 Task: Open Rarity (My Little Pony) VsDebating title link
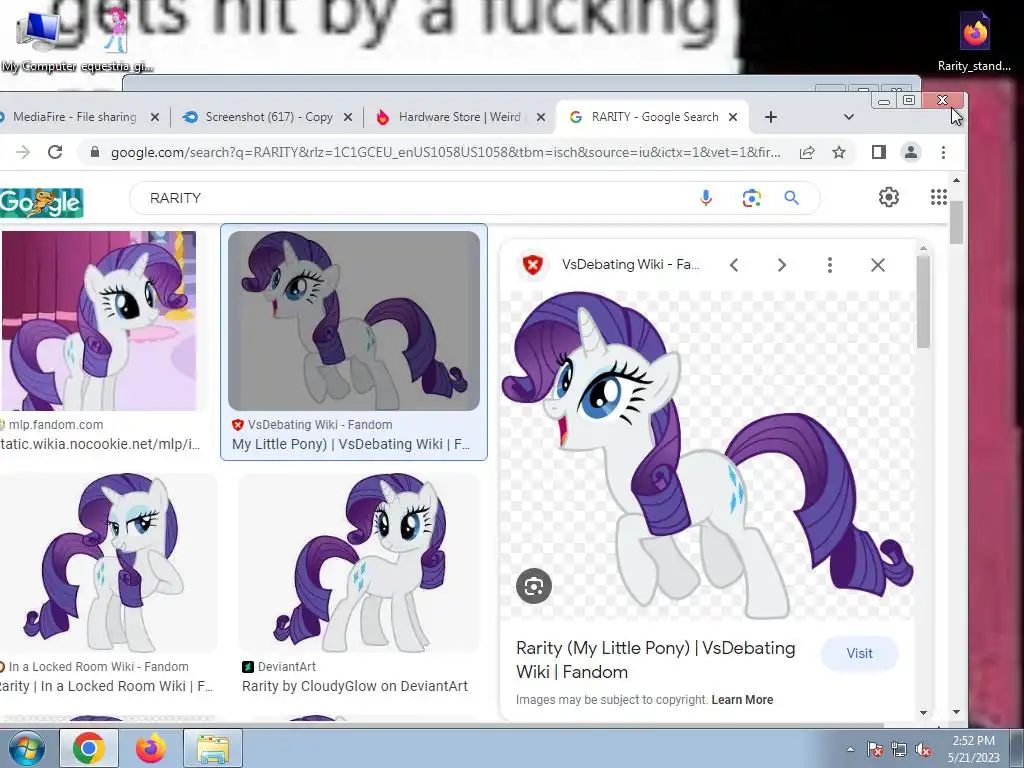tap(656, 660)
